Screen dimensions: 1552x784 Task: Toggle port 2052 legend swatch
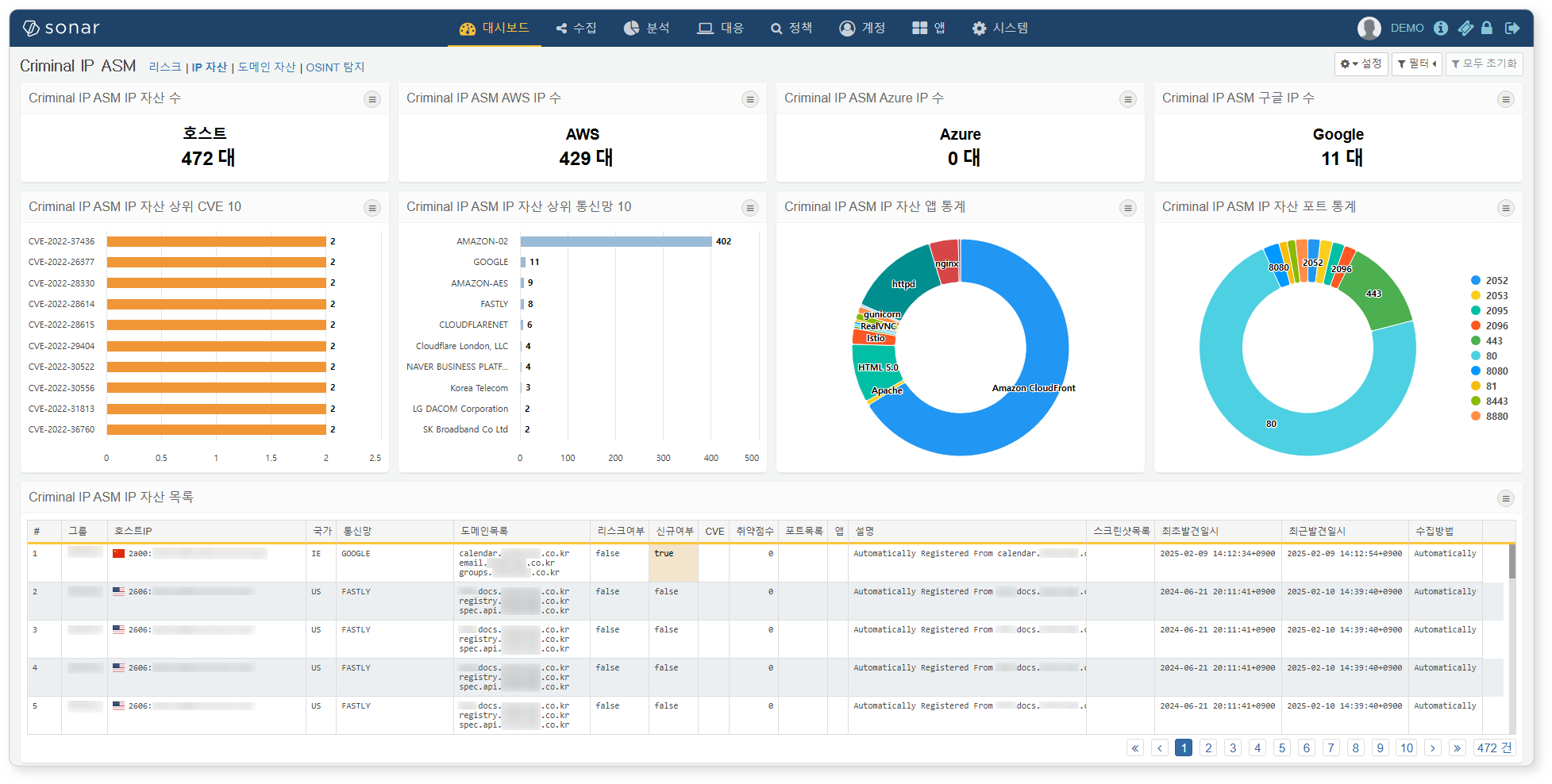1476,281
